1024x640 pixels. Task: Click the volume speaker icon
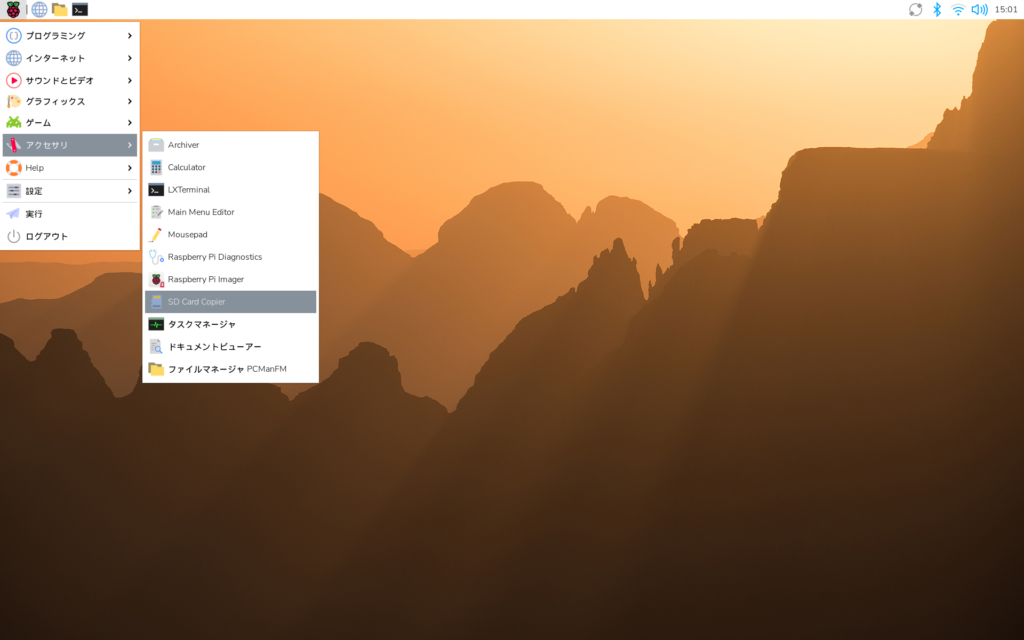979,10
